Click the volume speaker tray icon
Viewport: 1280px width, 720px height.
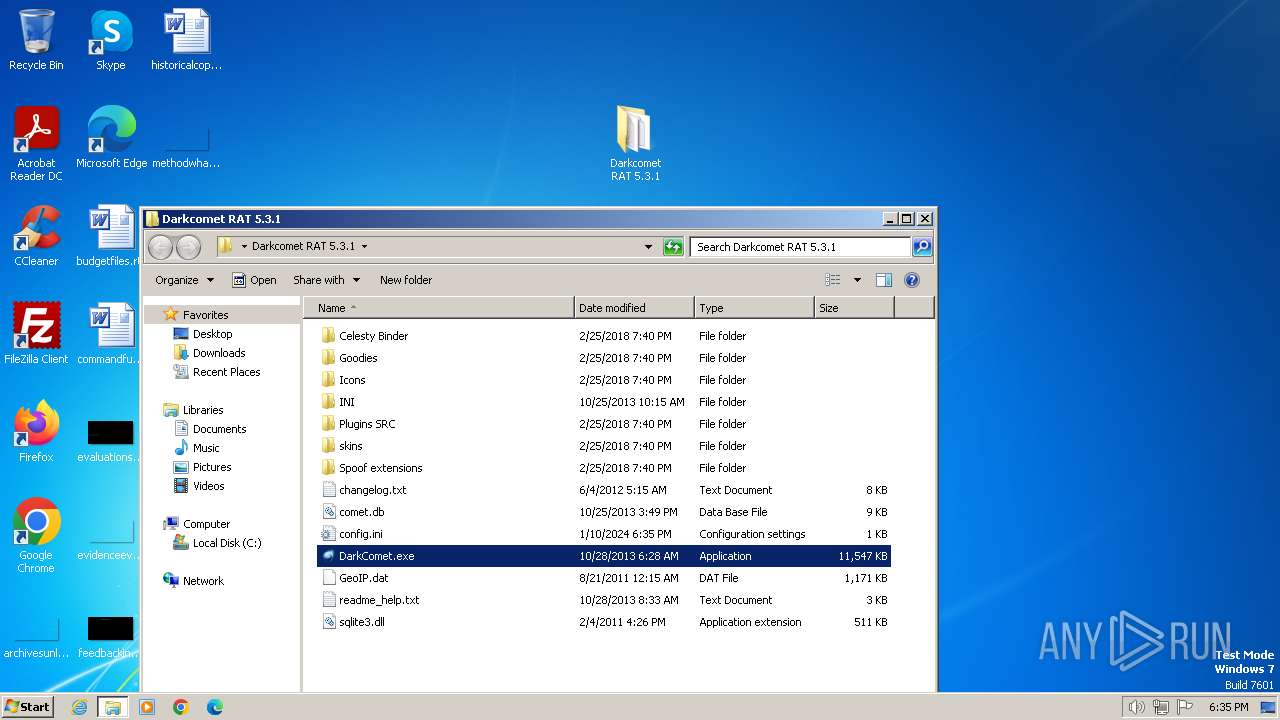pos(1136,707)
